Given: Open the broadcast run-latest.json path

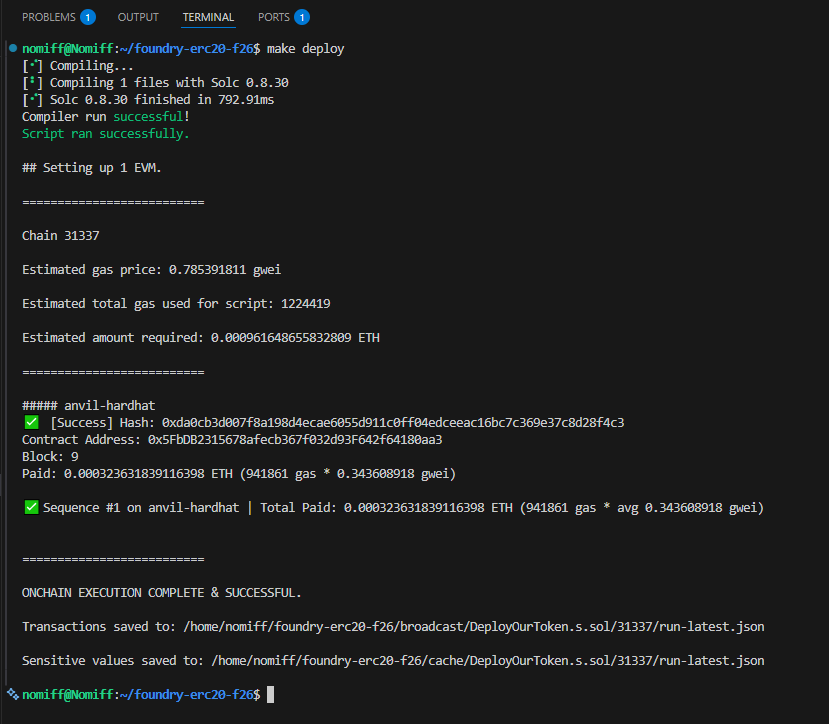Looking at the screenshot, I should click(x=474, y=627).
